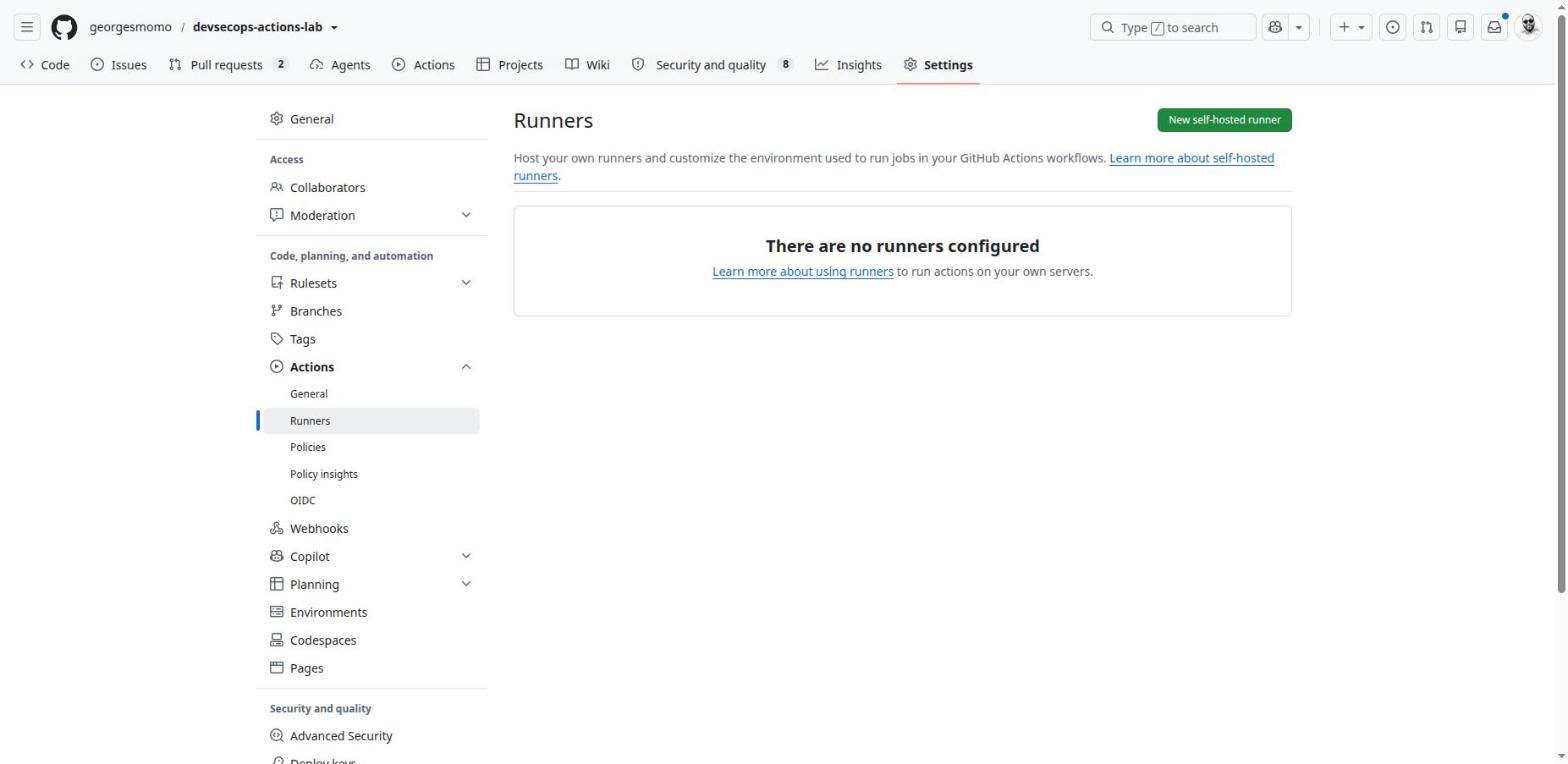Open the plus create-new dropdown
This screenshot has height=764, width=1568.
[x=1351, y=27]
